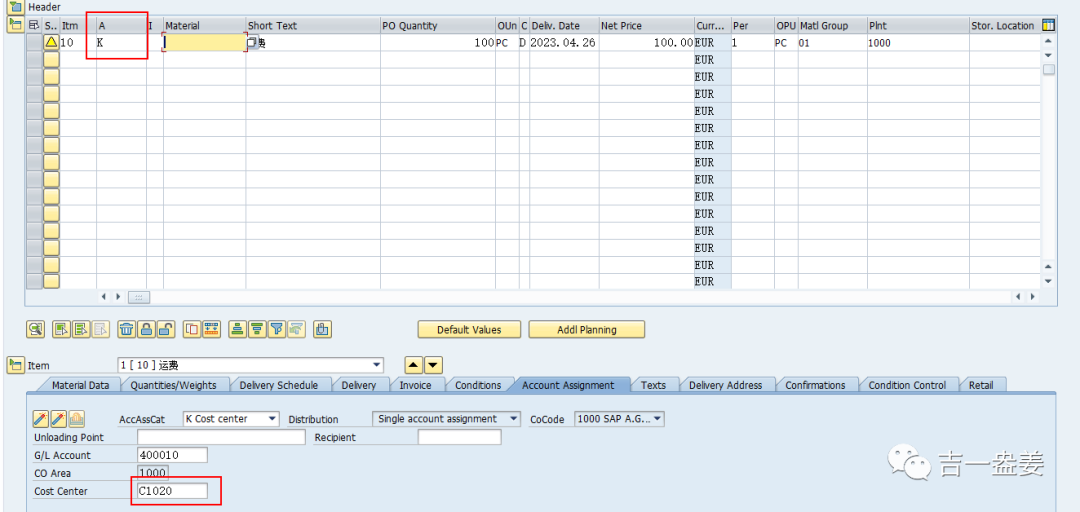Screen dimensions: 1080x512
Task: Open the Condition Control tab
Action: [x=907, y=385]
